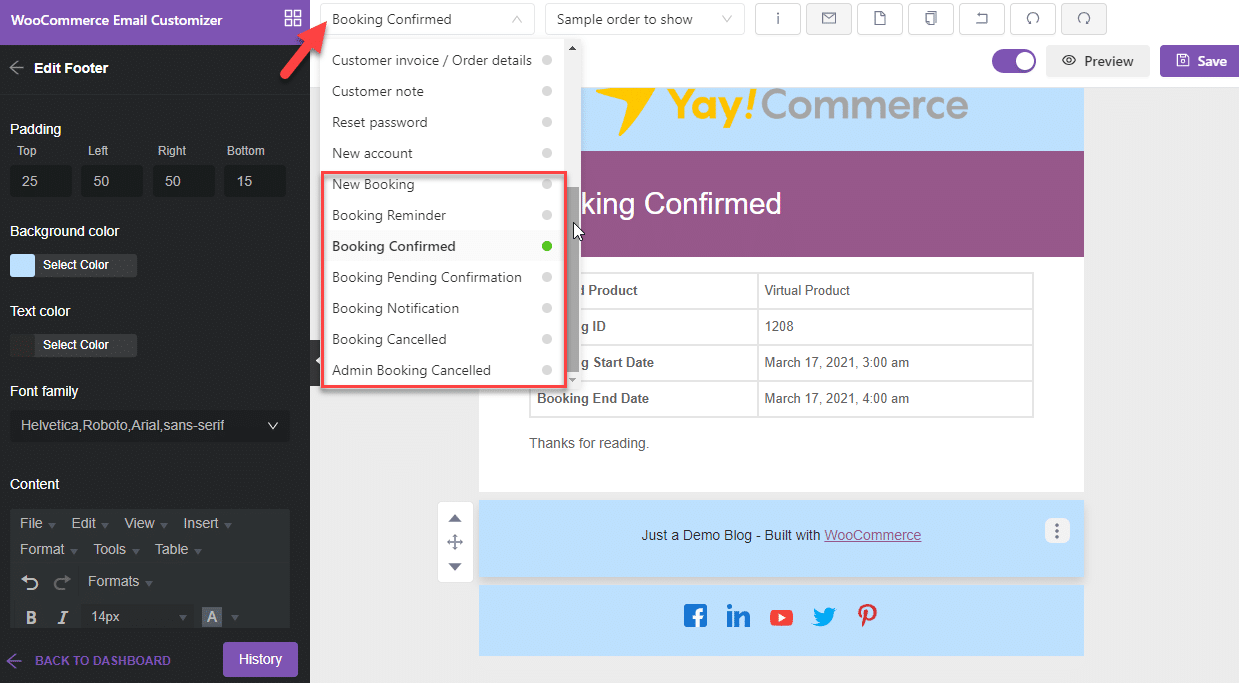Open the Sample order to show dropdown
Viewport: 1239px width, 683px height.
[x=645, y=19]
